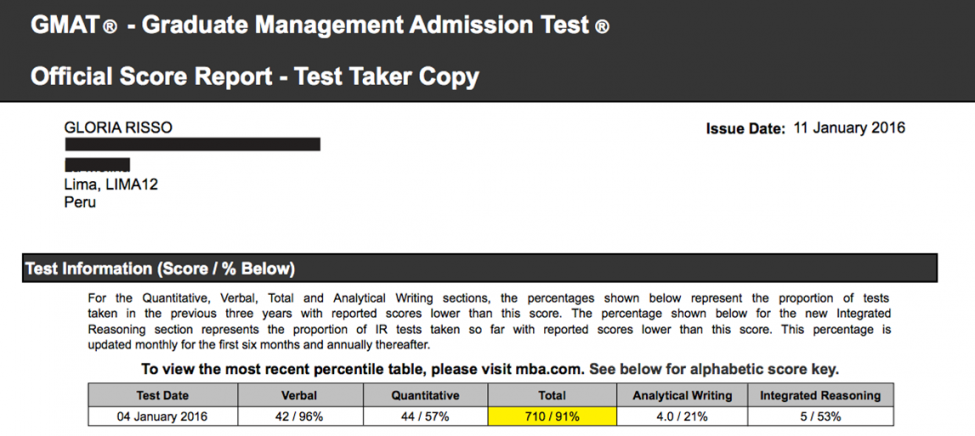Click the Quantitative score 44 / 57%
Viewport: 975px width, 436px height.
[425, 416]
